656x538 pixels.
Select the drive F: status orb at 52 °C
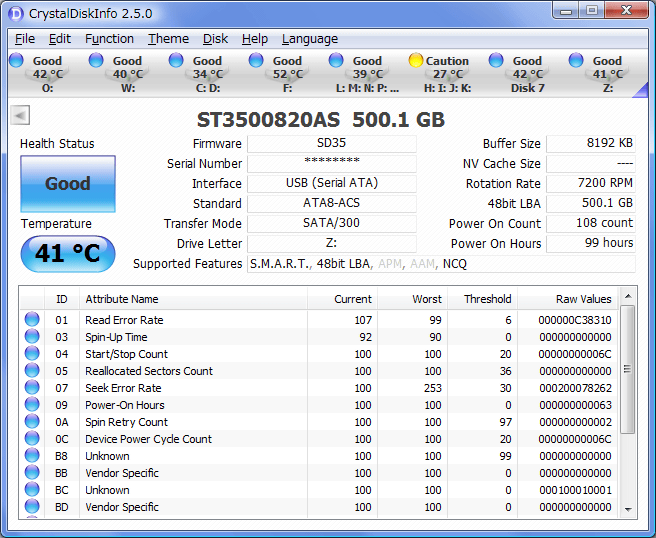256,61
